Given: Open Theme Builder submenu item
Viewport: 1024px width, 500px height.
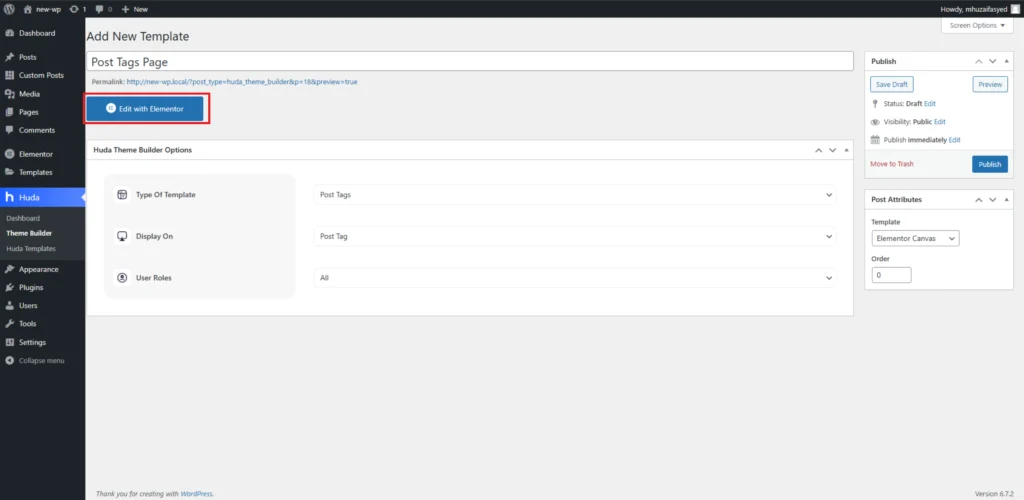Looking at the screenshot, I should click(x=29, y=233).
